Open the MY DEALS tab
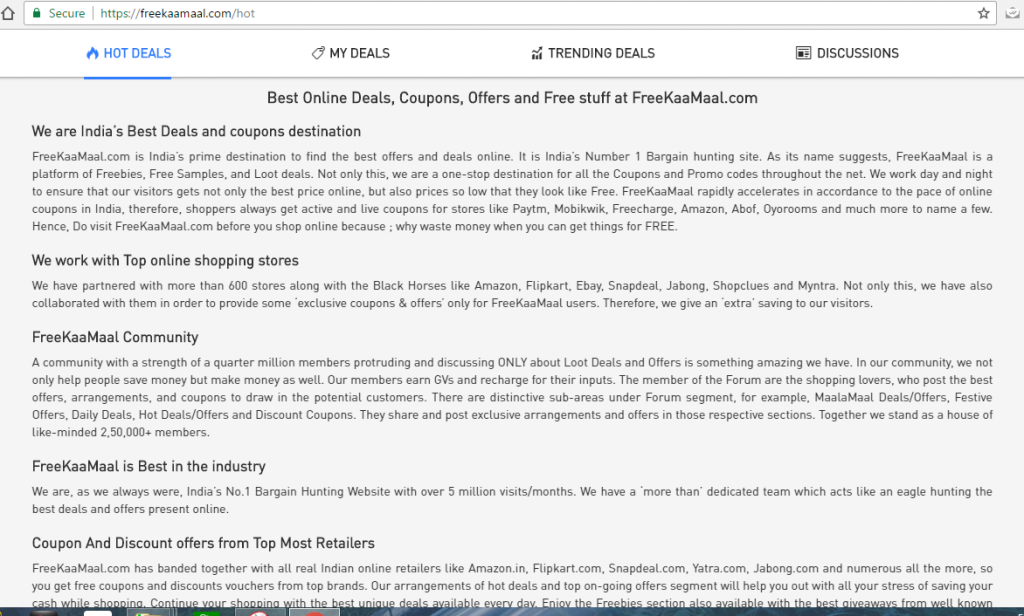 [351, 54]
